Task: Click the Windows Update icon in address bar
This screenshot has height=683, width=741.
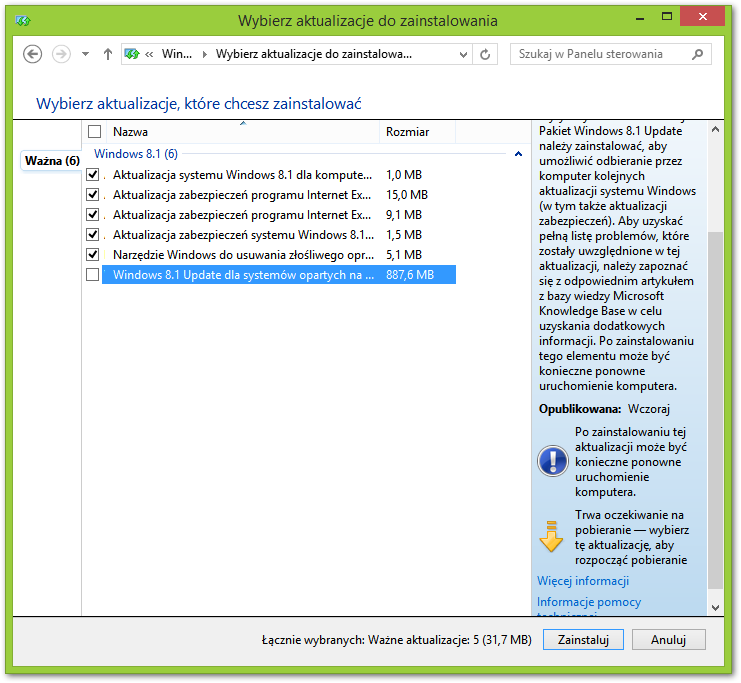Action: [x=132, y=54]
